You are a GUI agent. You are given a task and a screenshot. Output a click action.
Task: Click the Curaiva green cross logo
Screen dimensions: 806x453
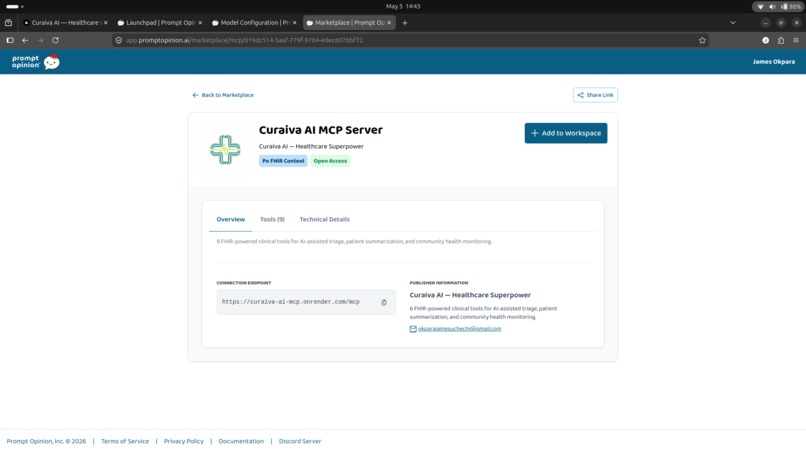(225, 150)
